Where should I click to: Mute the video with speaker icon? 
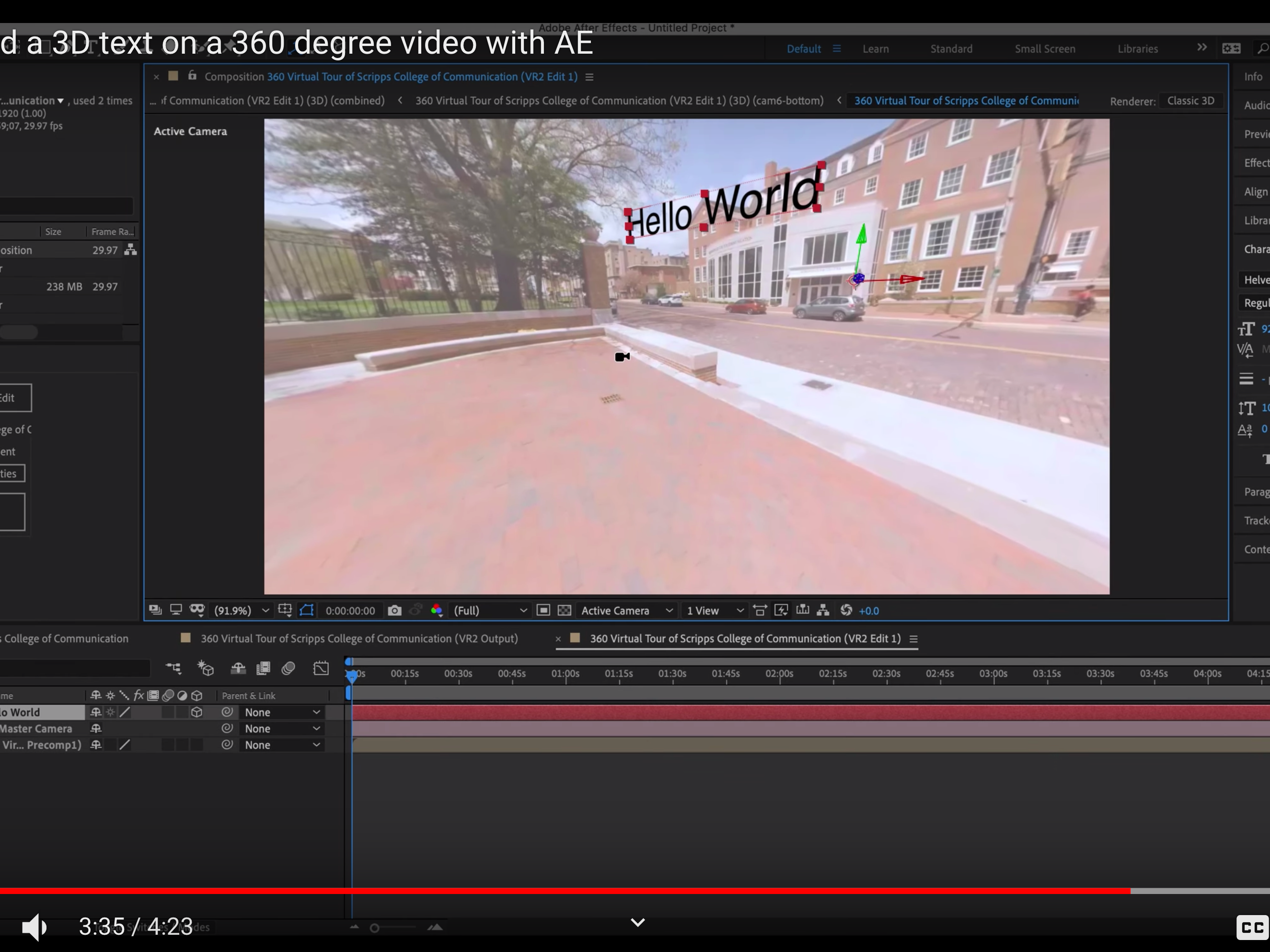(35, 927)
